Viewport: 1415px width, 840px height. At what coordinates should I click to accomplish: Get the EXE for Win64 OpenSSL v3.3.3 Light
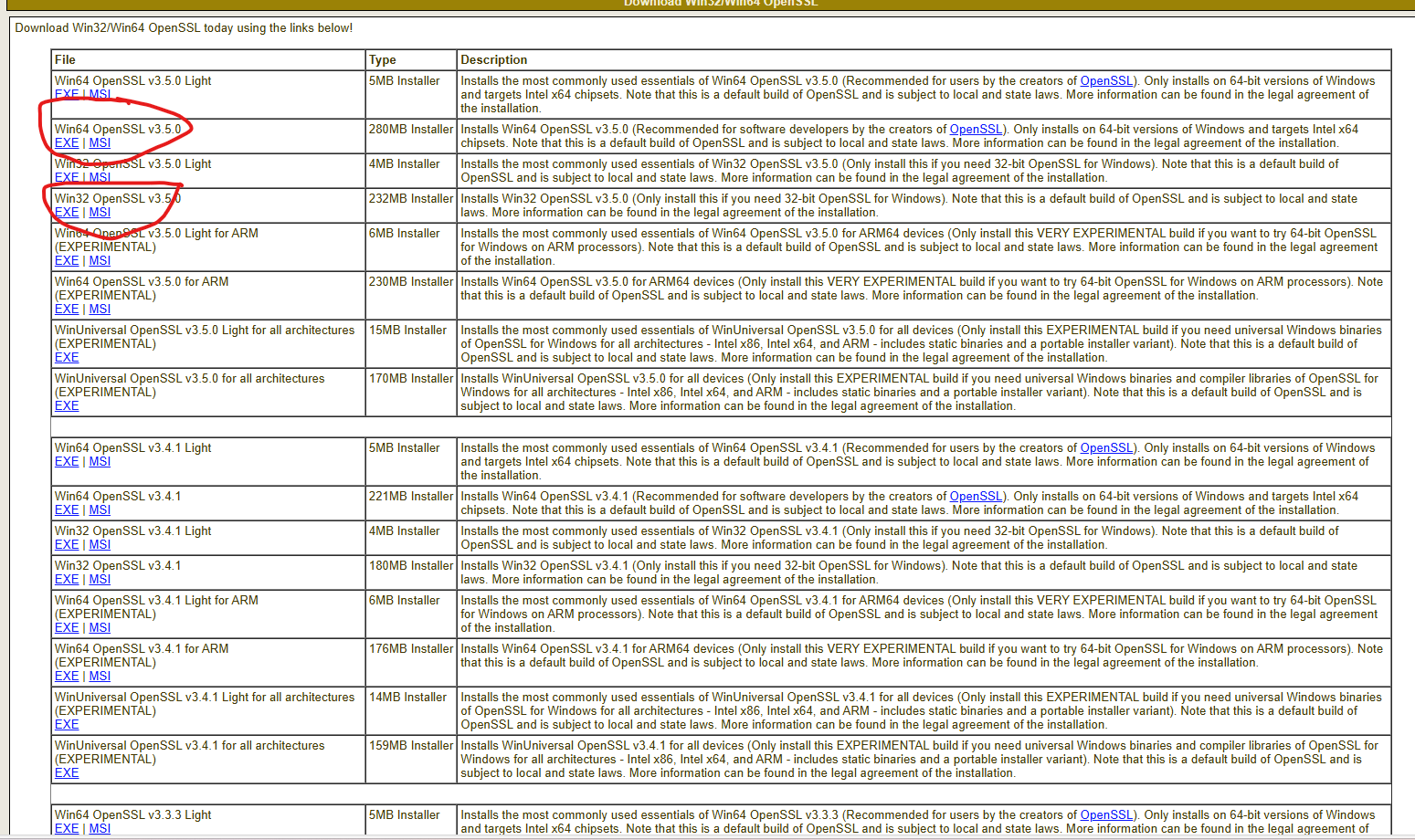(67, 828)
